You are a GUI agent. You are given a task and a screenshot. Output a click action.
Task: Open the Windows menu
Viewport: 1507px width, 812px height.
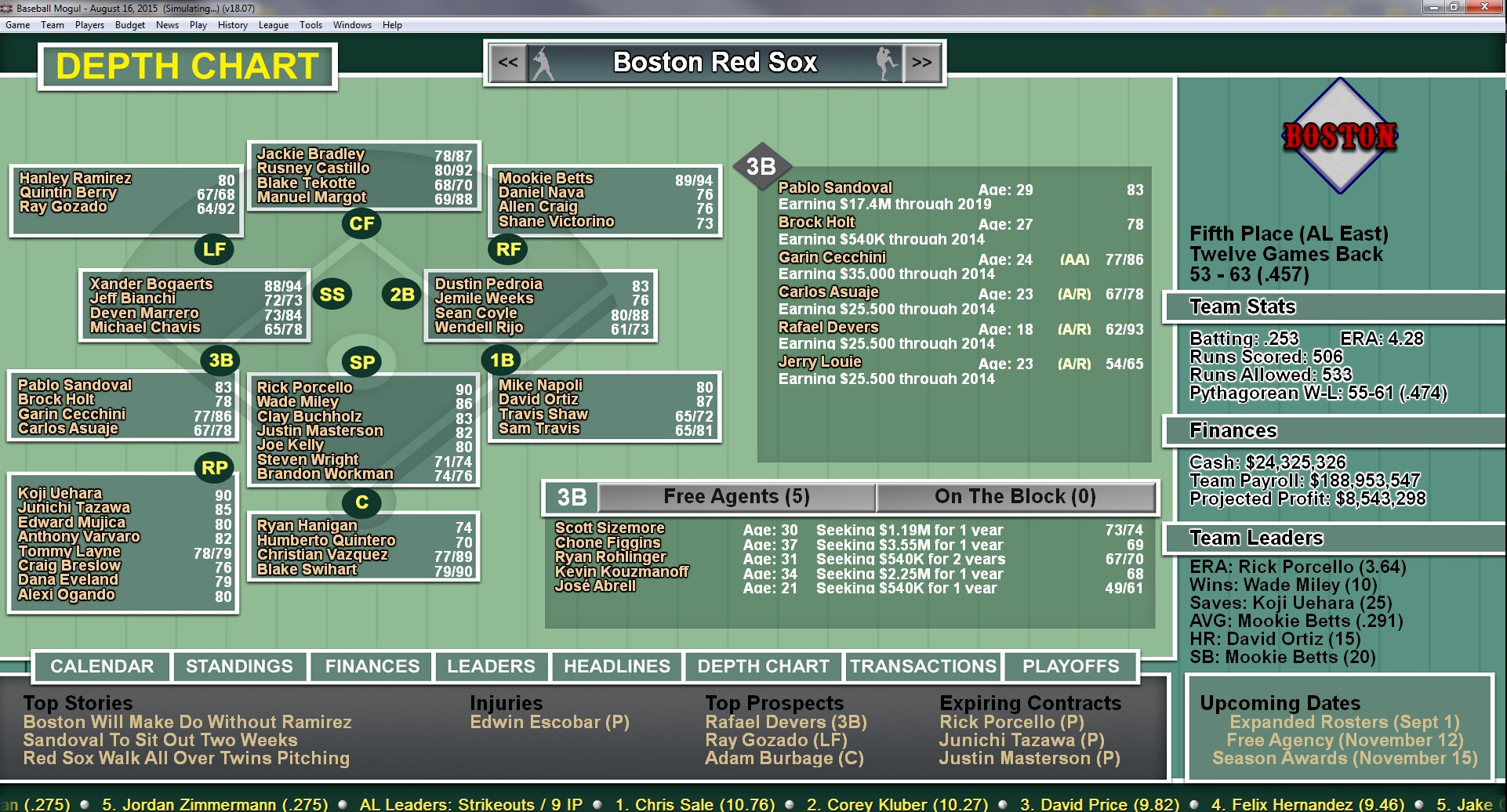(x=352, y=24)
